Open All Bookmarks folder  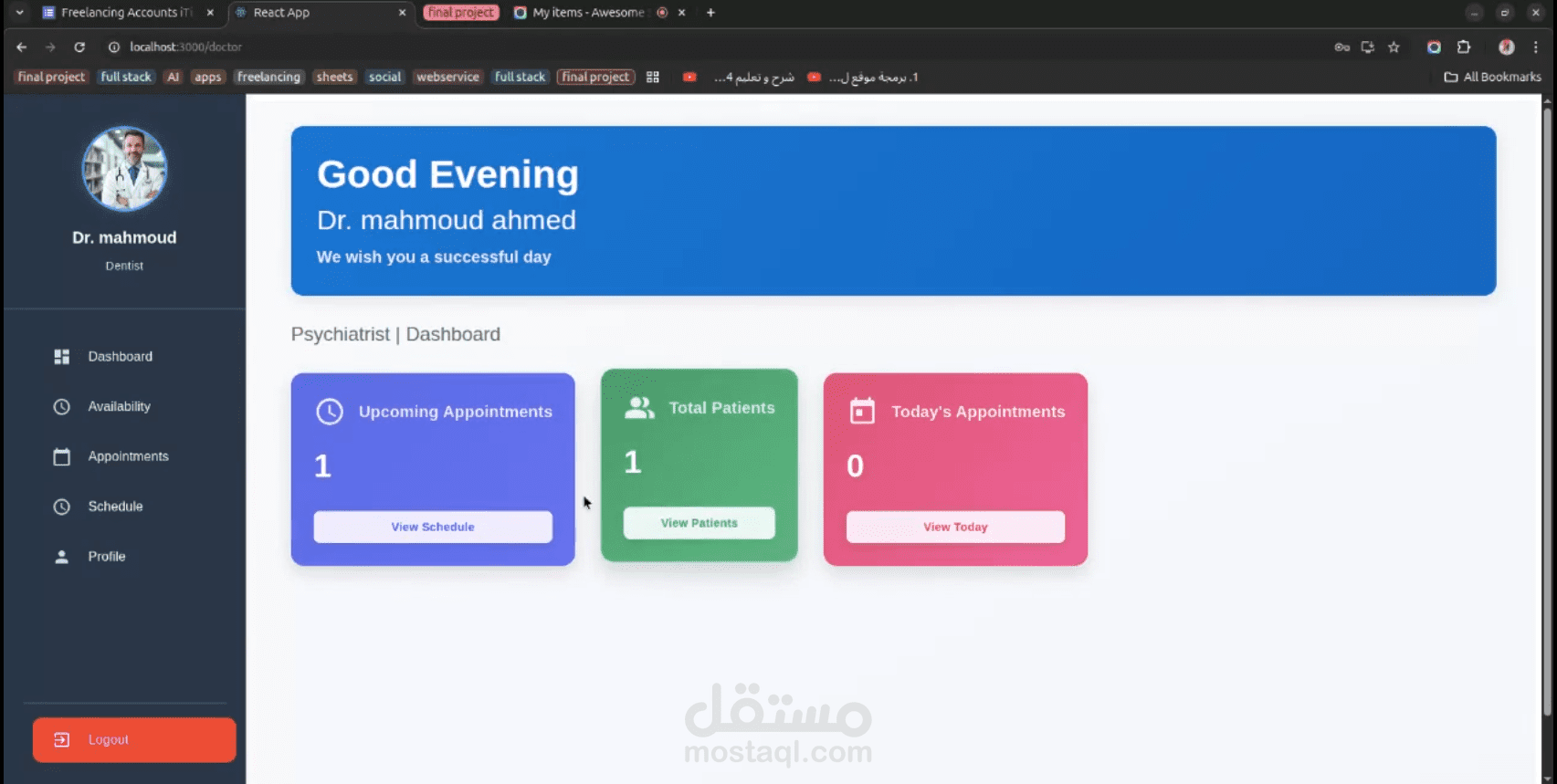1492,78
